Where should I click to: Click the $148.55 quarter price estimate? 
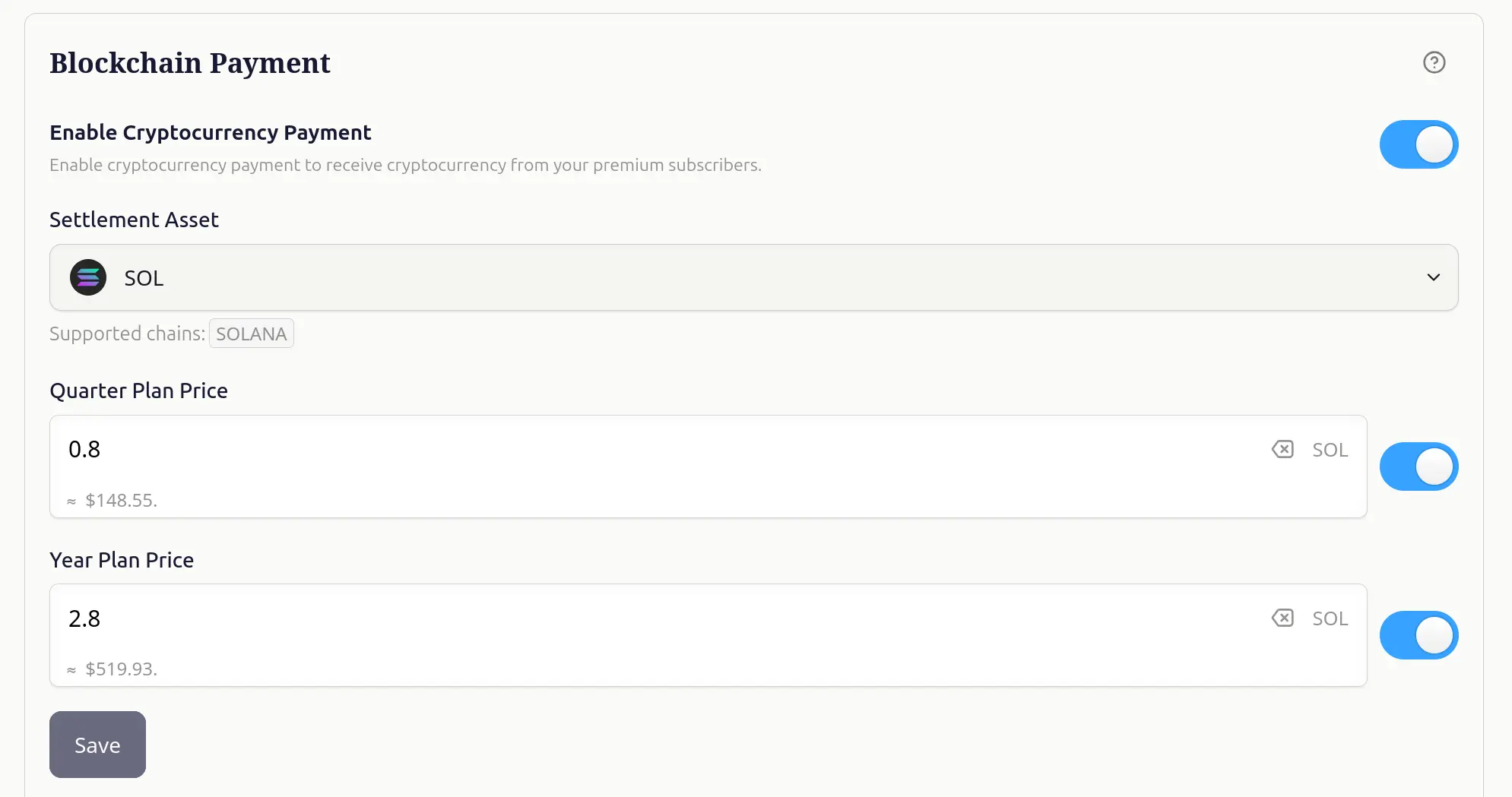(120, 501)
